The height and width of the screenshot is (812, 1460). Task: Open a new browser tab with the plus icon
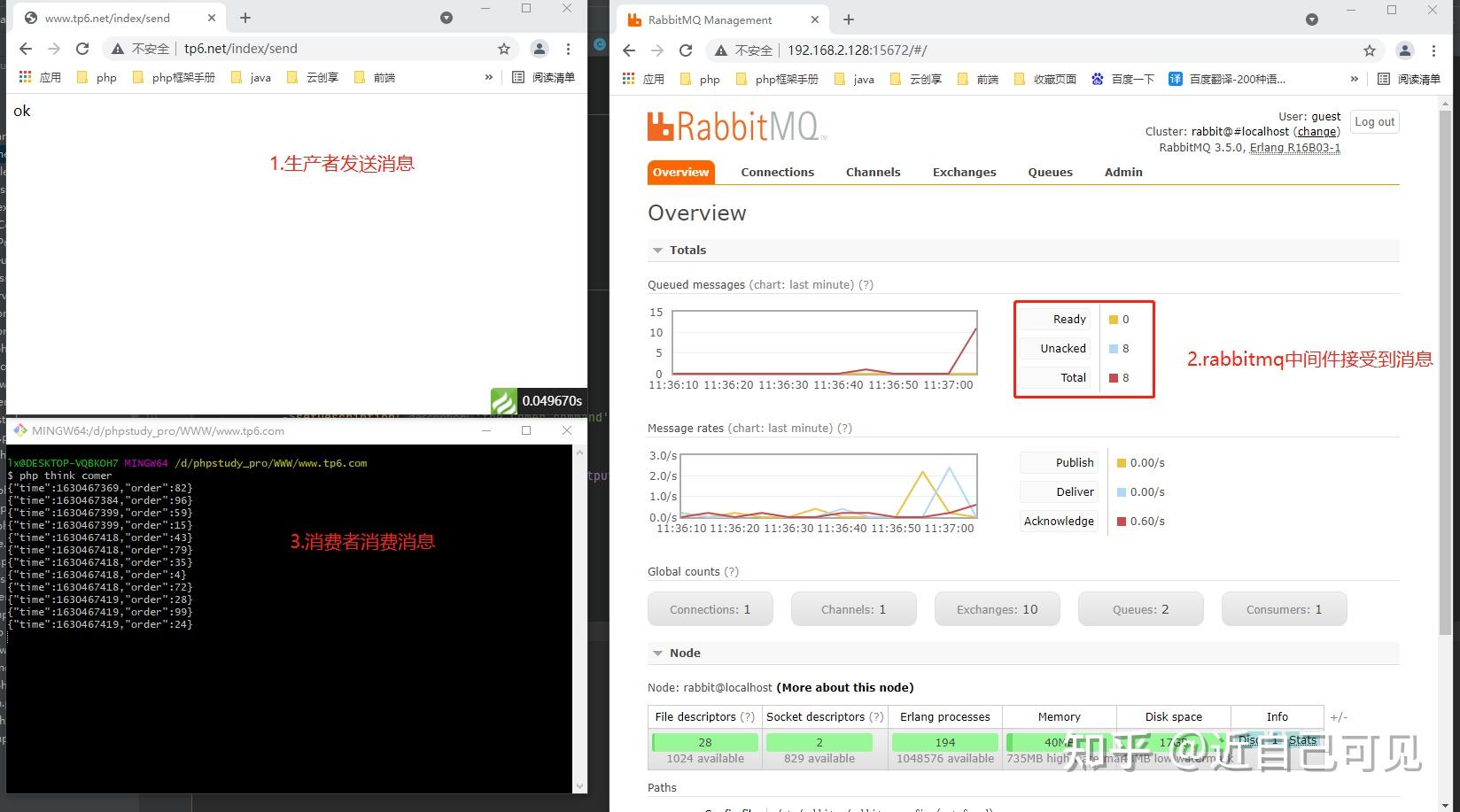coord(848,19)
